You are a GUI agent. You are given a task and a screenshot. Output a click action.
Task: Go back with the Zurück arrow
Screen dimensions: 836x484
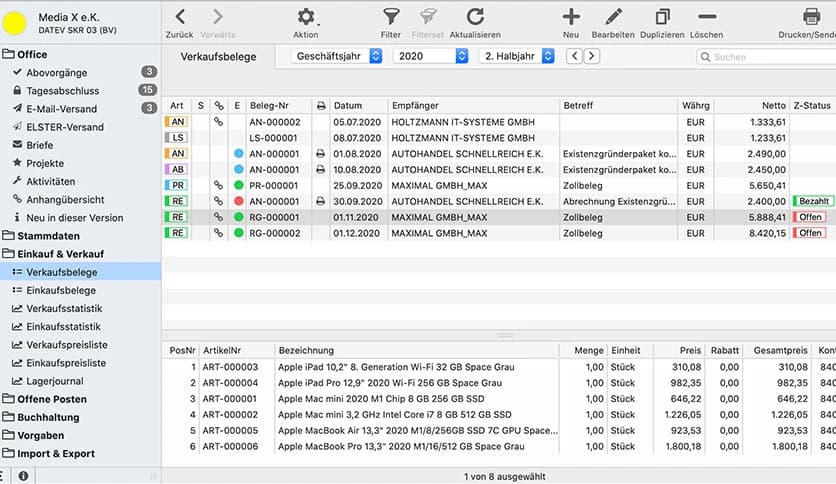coord(180,23)
